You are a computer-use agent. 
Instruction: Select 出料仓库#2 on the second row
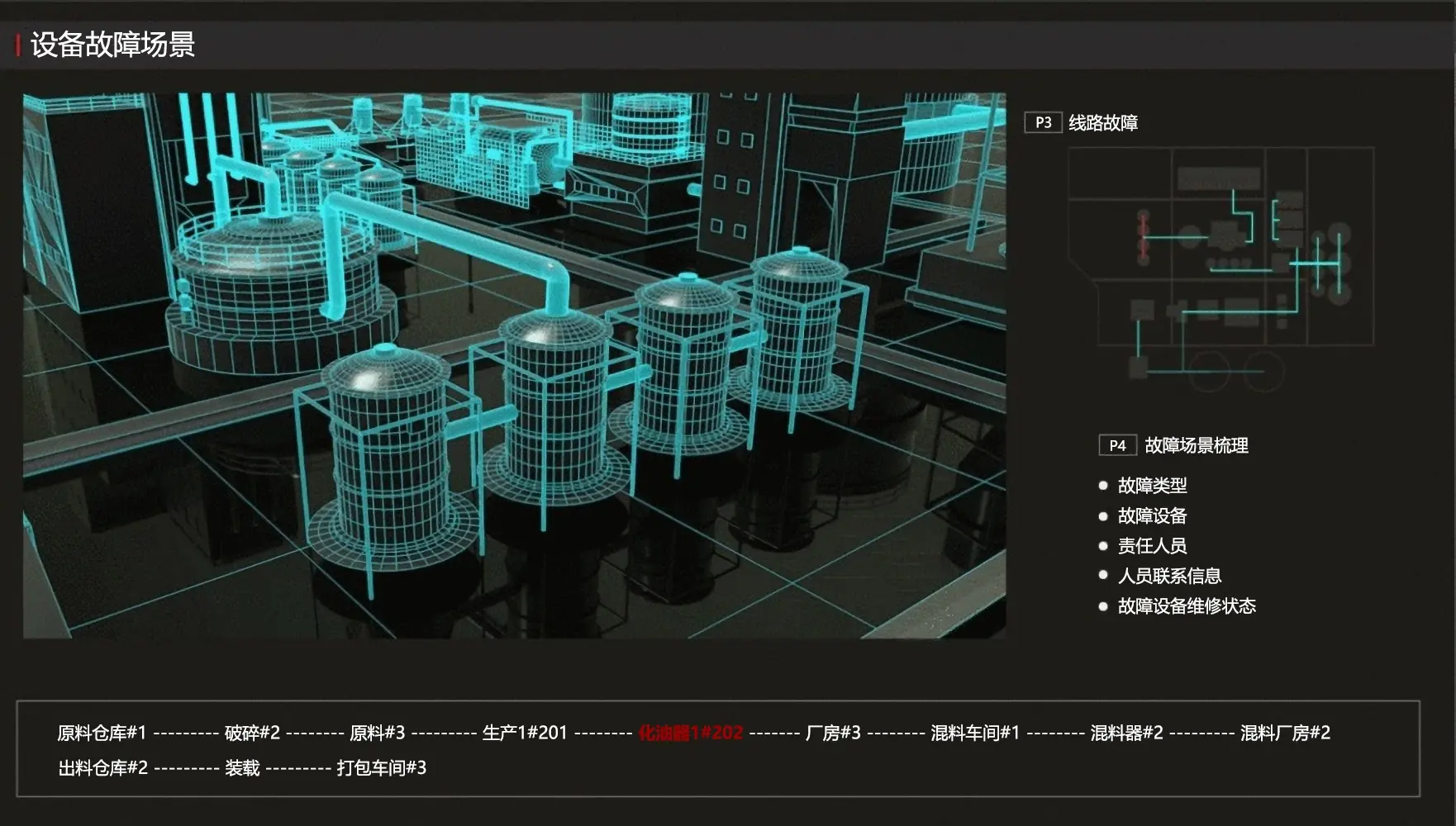(102, 768)
